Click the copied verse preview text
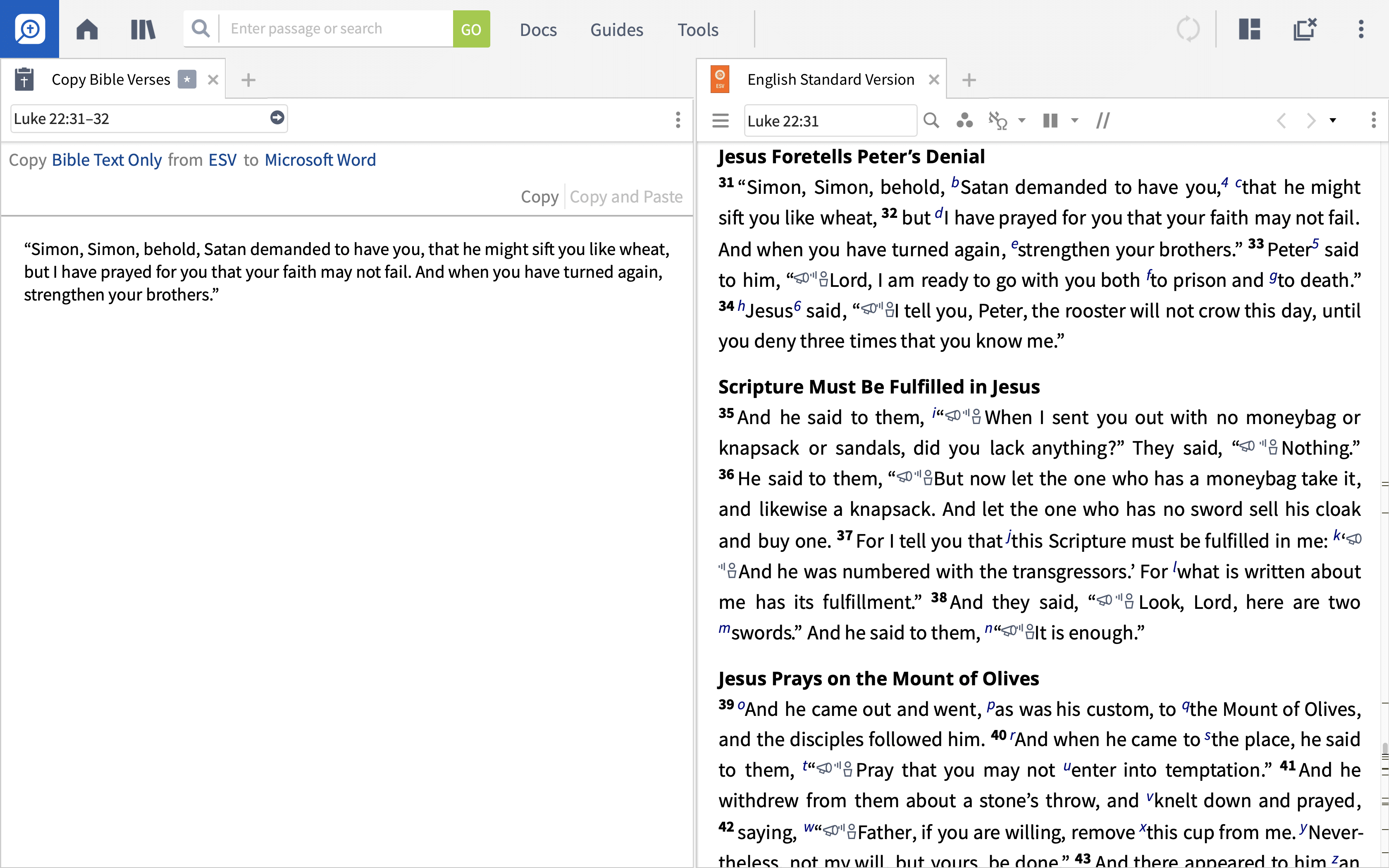The width and height of the screenshot is (1389, 868). click(x=347, y=272)
